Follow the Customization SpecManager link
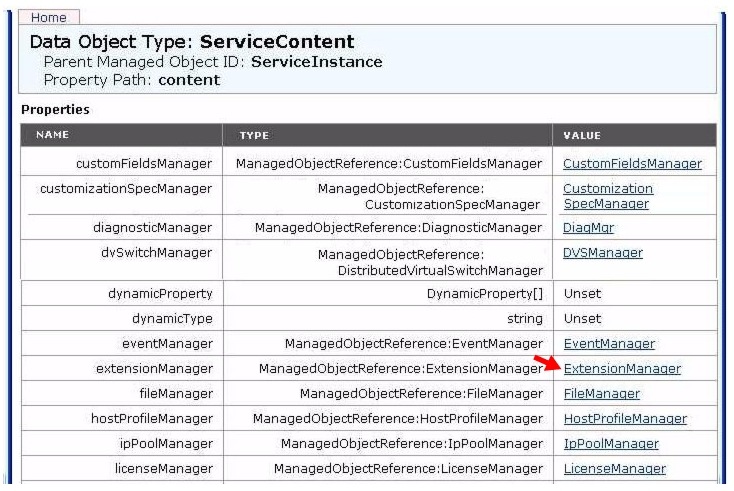 (x=608, y=196)
